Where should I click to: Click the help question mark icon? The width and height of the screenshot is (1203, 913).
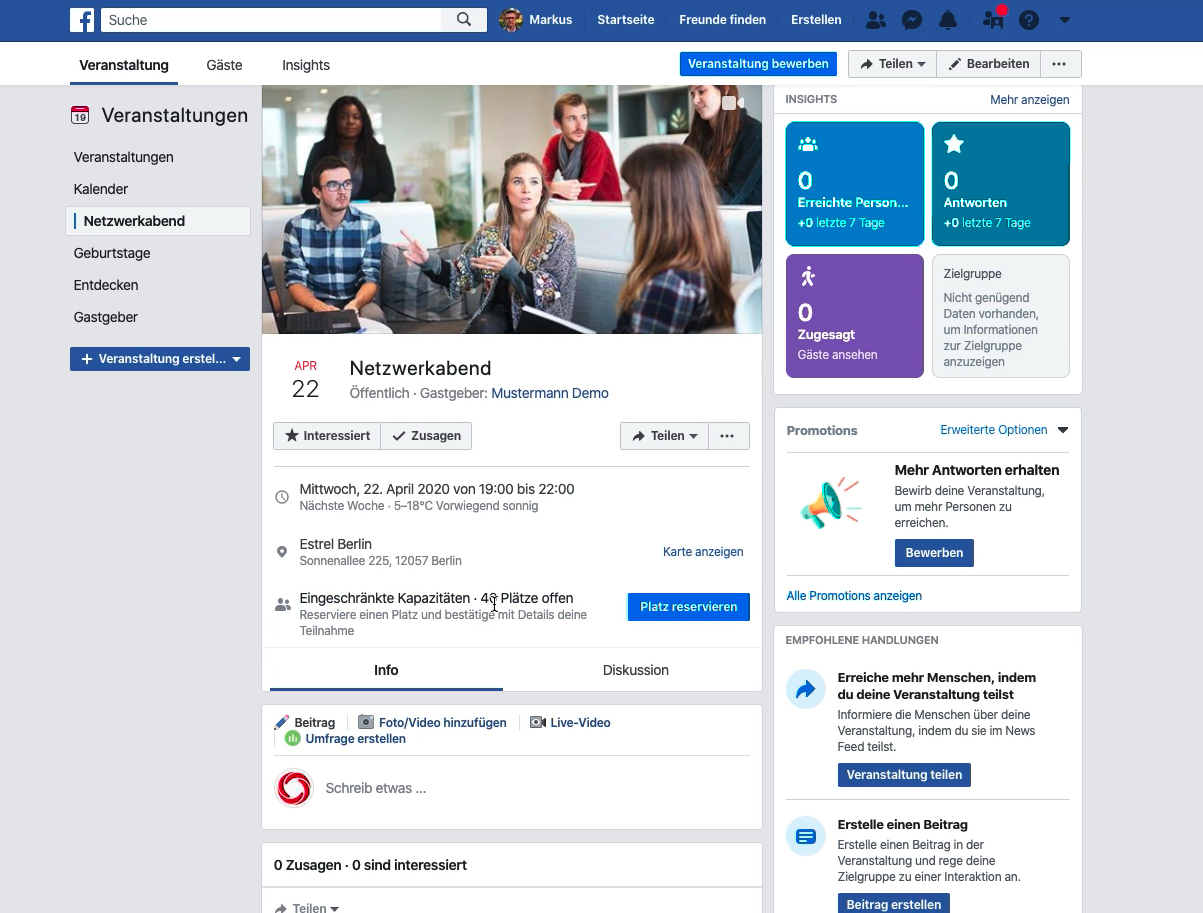(x=1029, y=20)
